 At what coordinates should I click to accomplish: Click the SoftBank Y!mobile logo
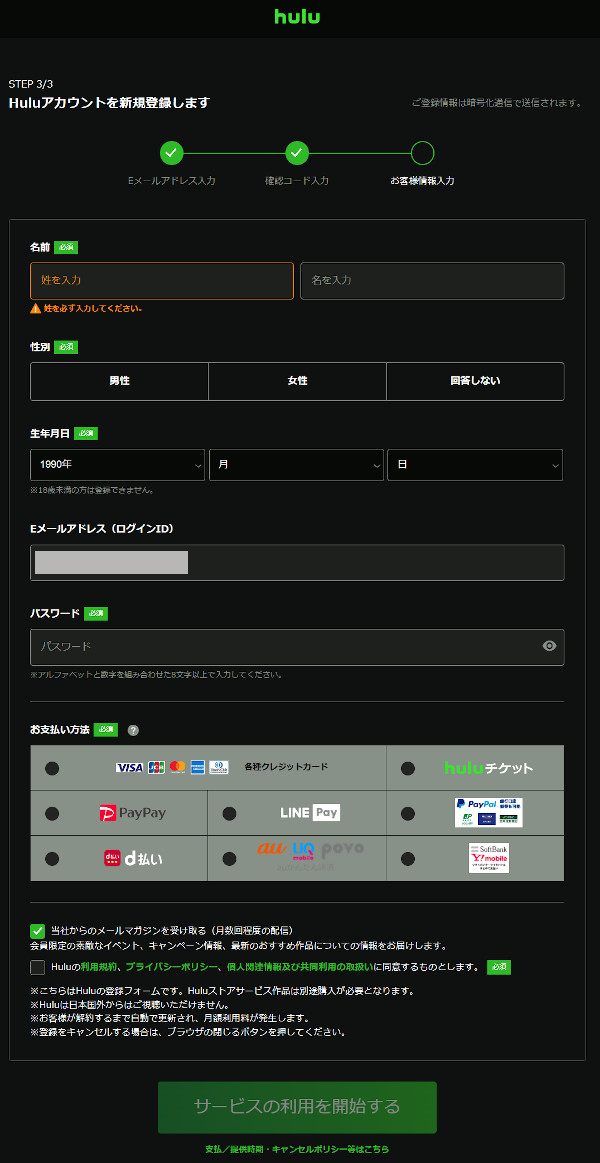[x=489, y=858]
